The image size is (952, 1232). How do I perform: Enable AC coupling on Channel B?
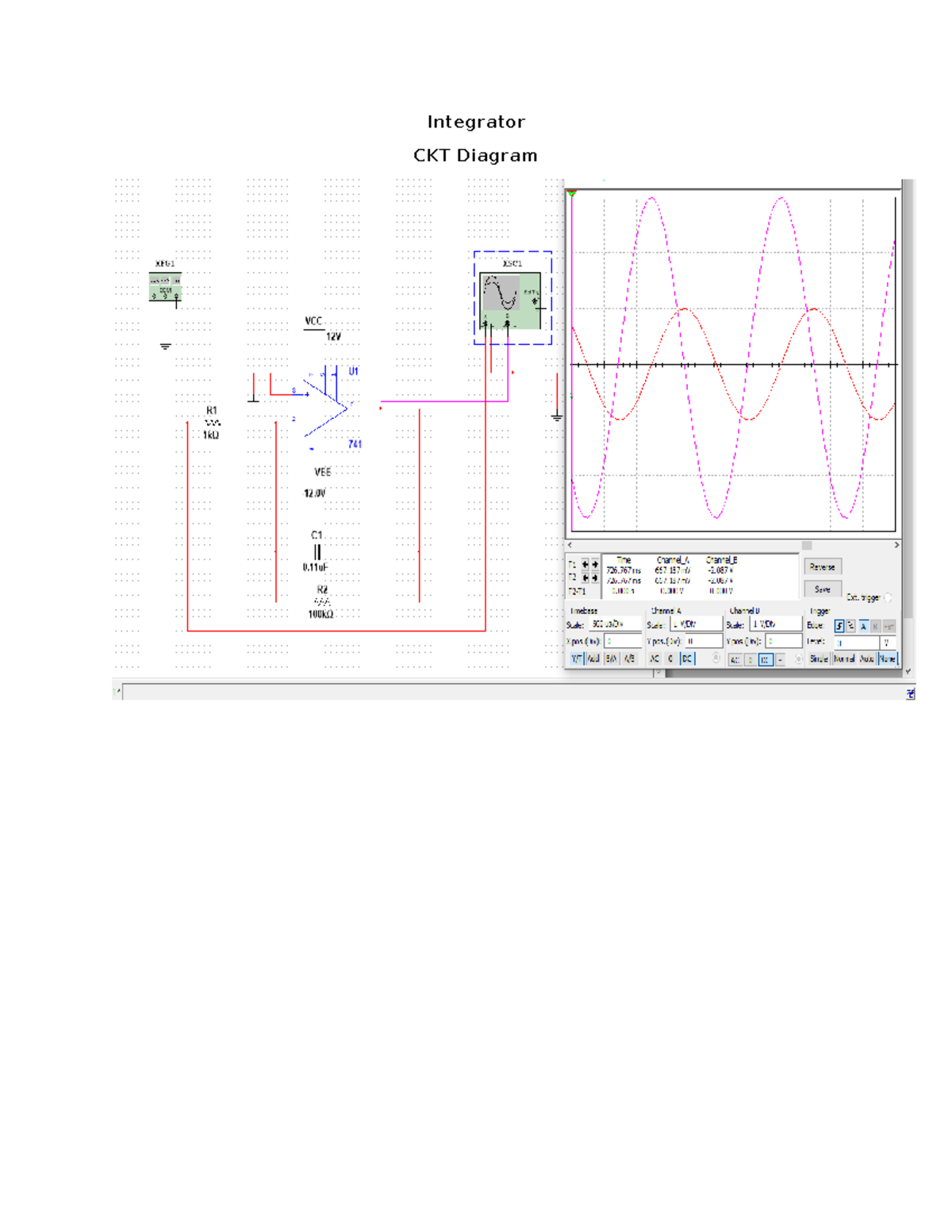(x=736, y=658)
